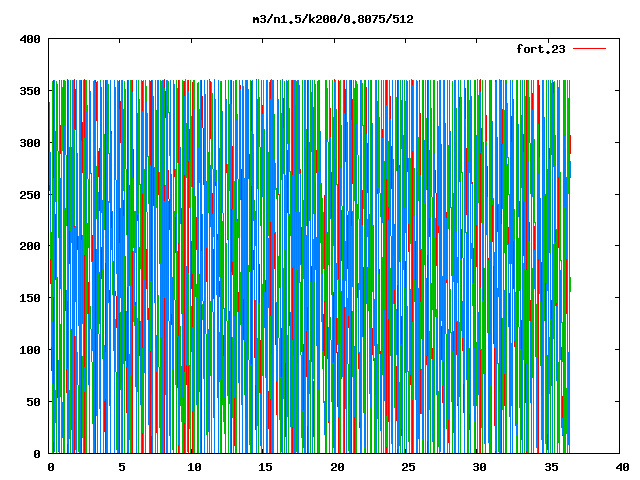640x480 pixels.
Task: Click y-axis label 350
Action: point(30,91)
